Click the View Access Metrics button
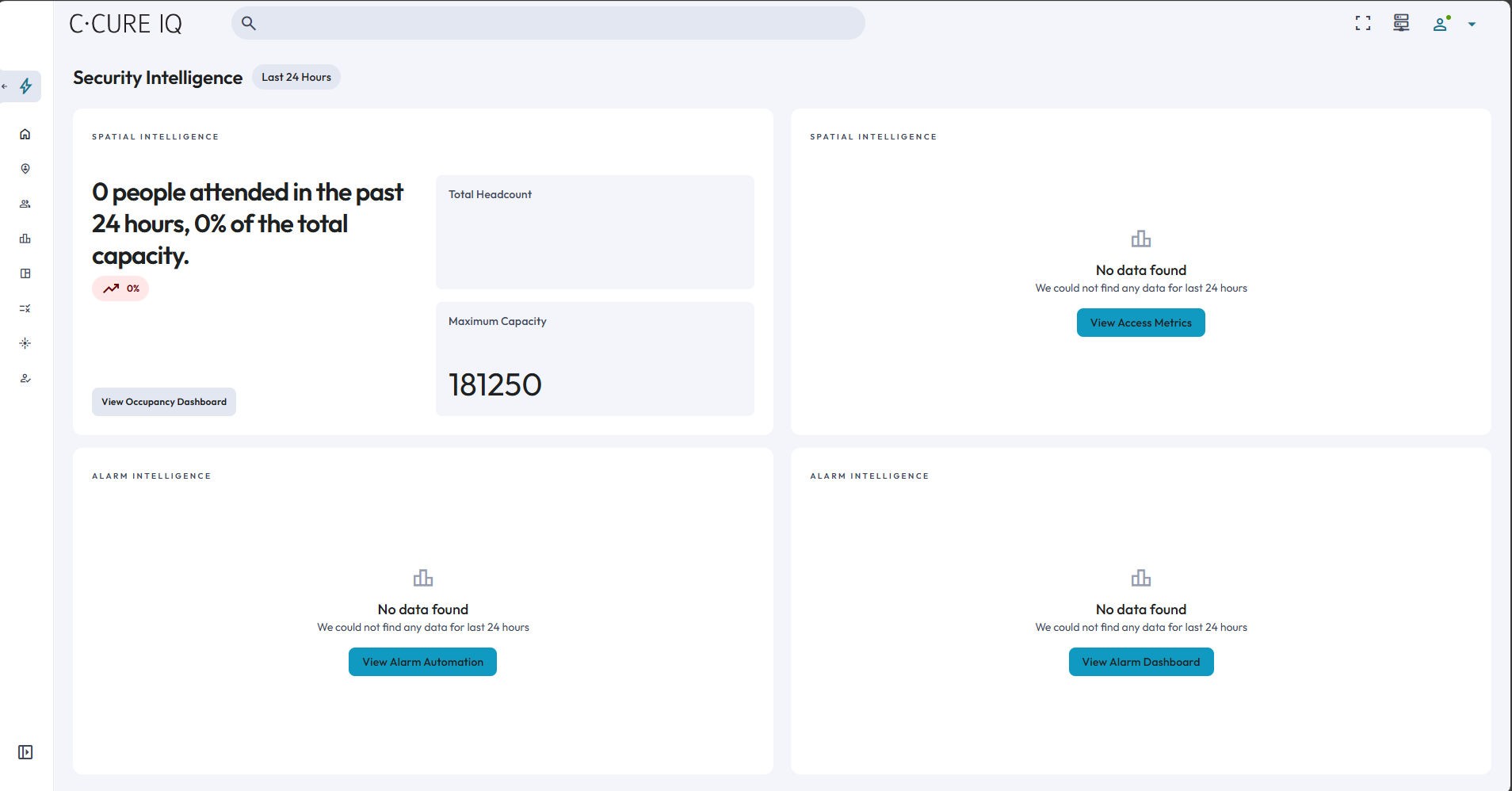The image size is (1512, 791). [x=1140, y=323]
